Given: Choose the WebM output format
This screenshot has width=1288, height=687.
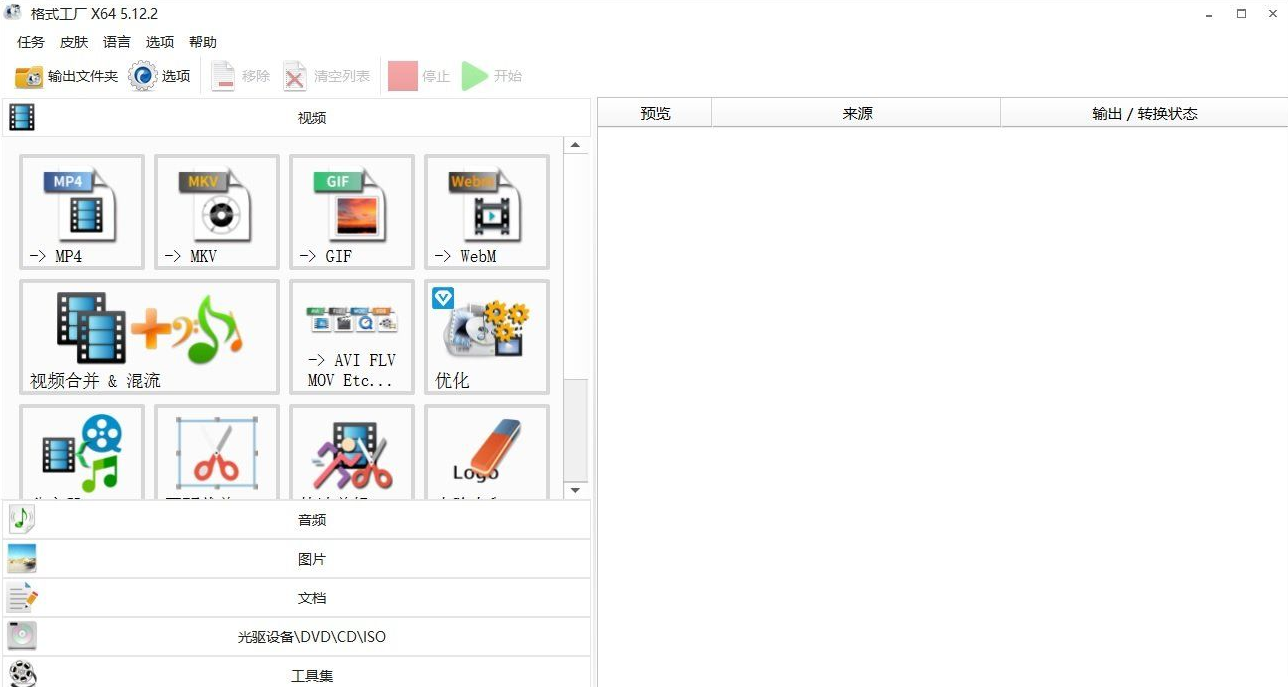Looking at the screenshot, I should [486, 212].
